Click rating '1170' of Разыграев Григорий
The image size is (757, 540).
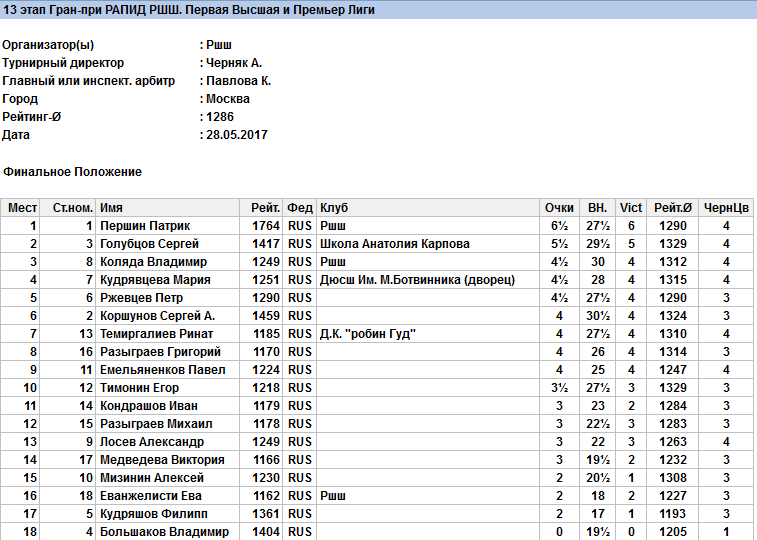tap(266, 351)
